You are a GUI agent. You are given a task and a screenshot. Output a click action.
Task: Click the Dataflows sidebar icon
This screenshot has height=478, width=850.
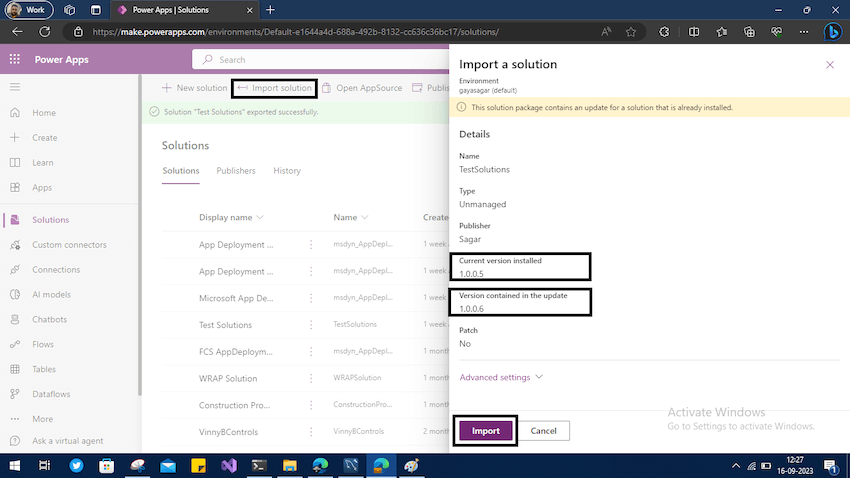point(15,394)
